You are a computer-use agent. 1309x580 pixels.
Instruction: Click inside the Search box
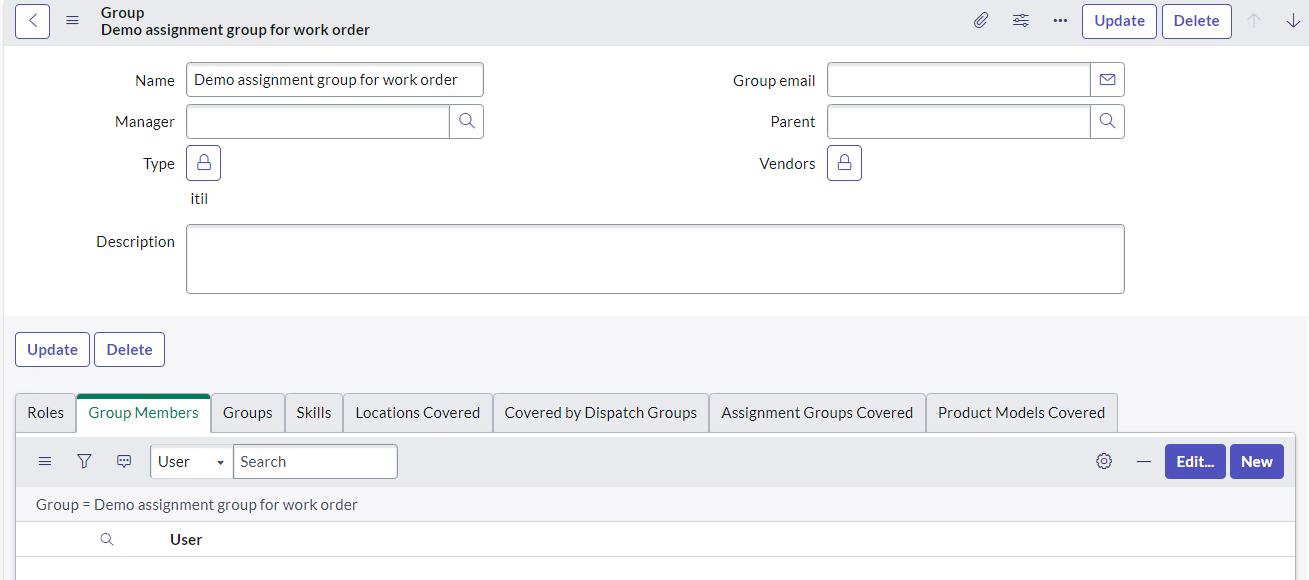pyautogui.click(x=315, y=461)
